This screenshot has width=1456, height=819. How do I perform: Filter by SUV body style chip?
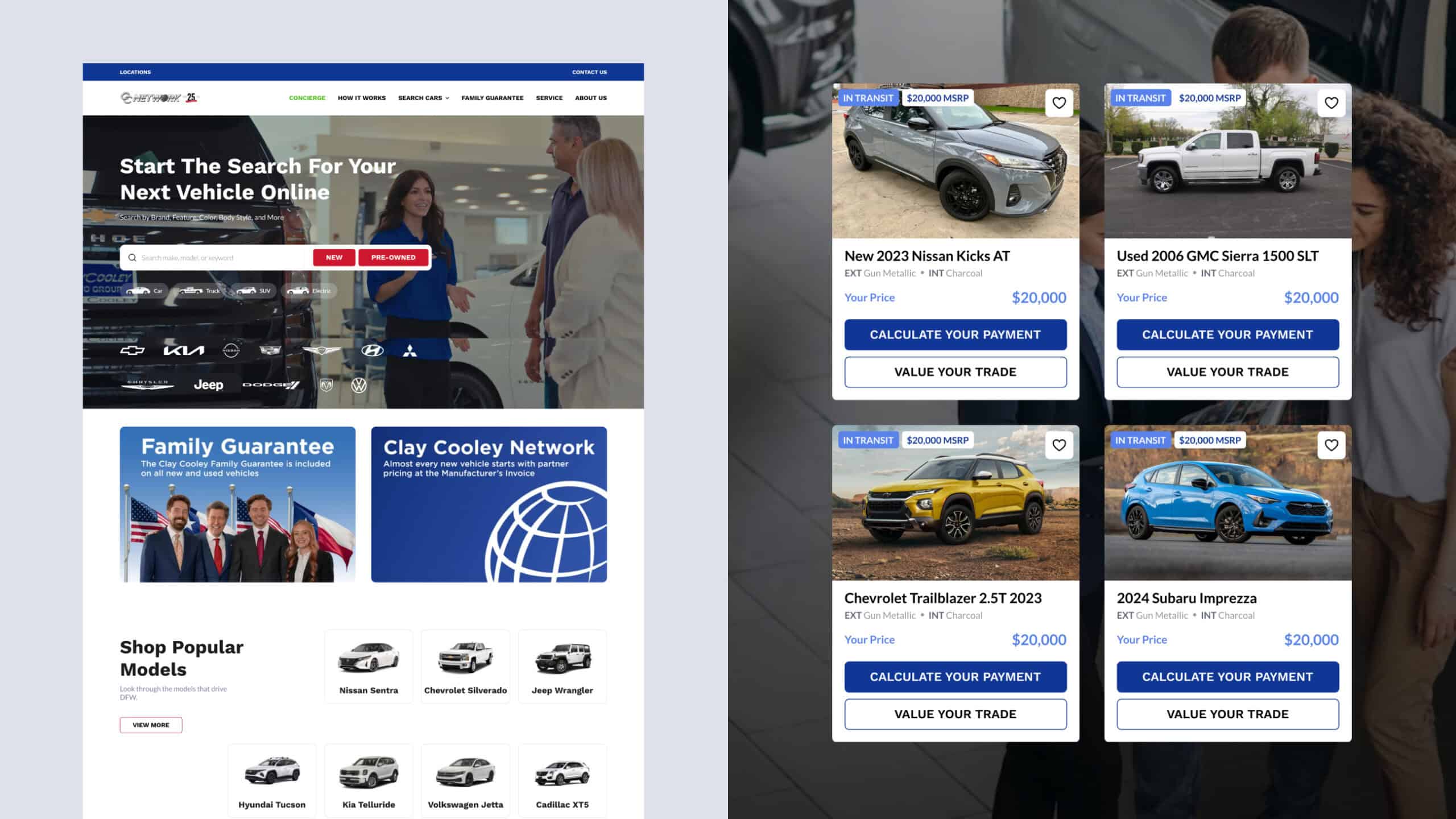pos(253,291)
